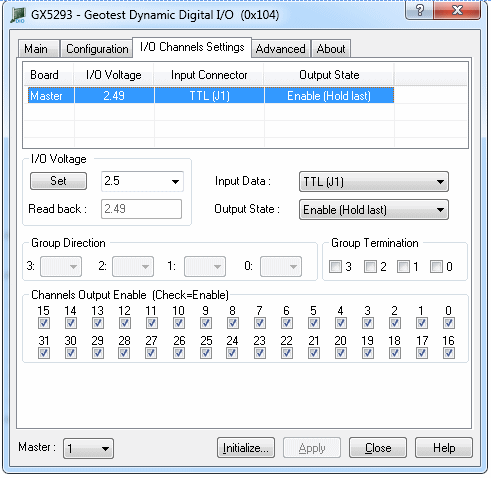
Task: Uncheck channel 5 output enable
Action: click(x=314, y=323)
